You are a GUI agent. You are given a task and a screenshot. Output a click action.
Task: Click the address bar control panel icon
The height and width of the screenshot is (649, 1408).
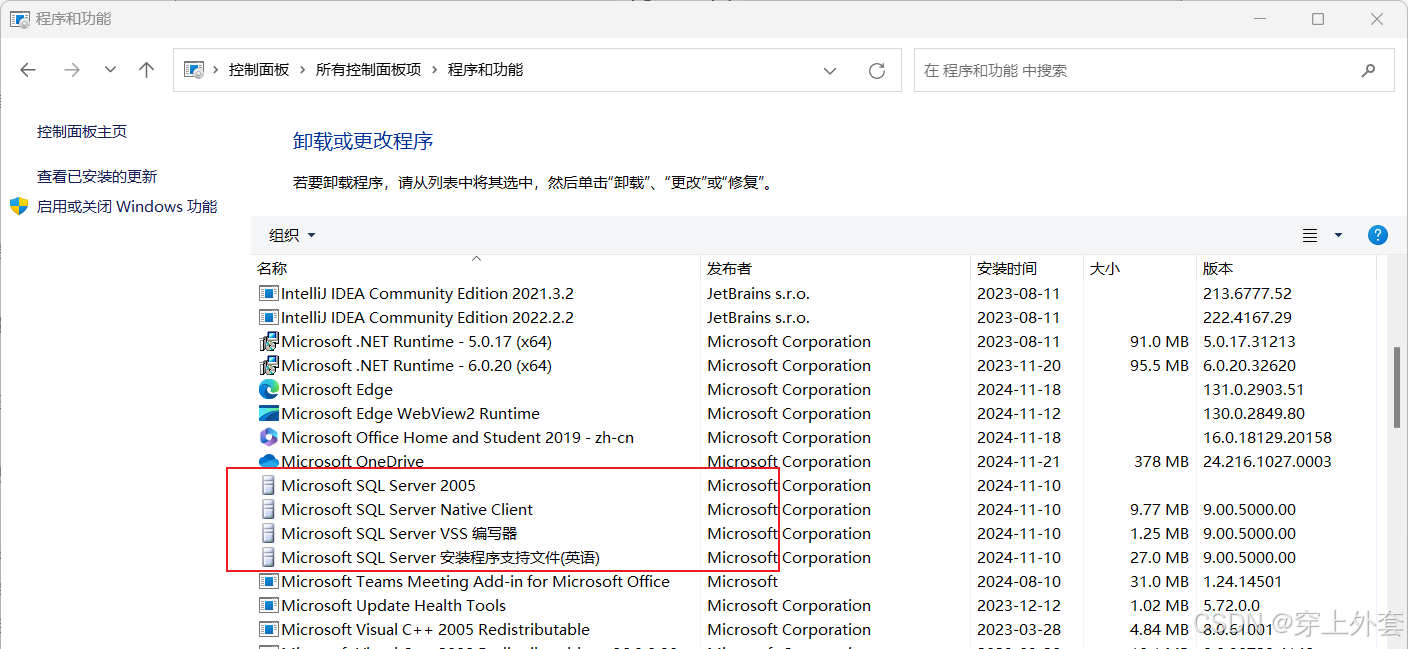[194, 70]
